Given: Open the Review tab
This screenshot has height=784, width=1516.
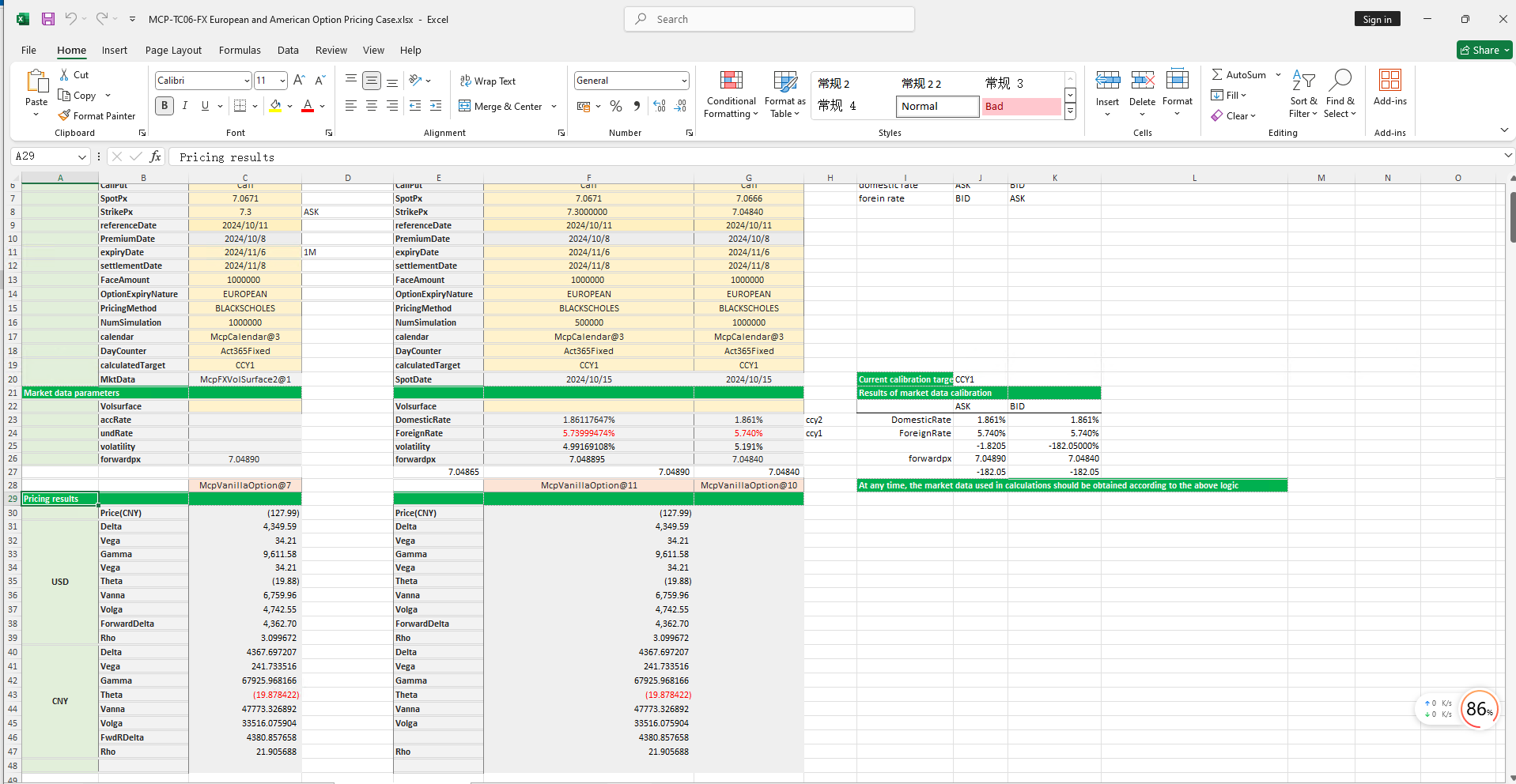Looking at the screenshot, I should coord(331,50).
